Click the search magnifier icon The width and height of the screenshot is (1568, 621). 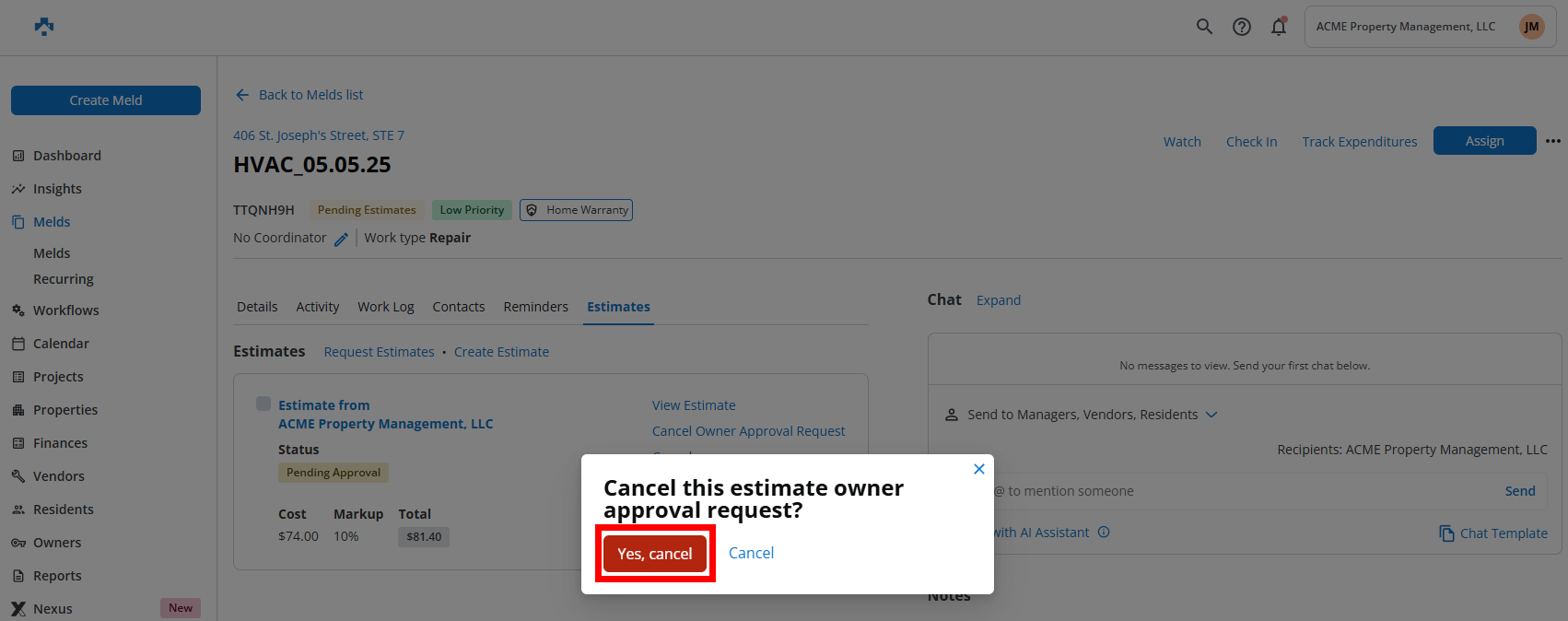pos(1204,27)
